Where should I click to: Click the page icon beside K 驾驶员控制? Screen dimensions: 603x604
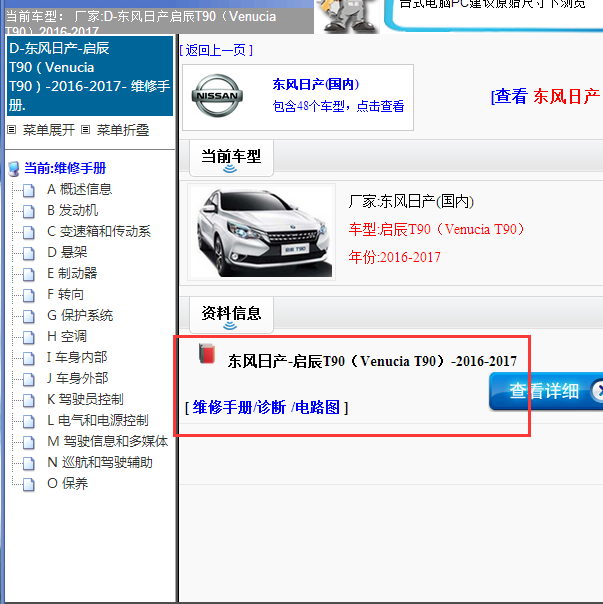[29, 400]
